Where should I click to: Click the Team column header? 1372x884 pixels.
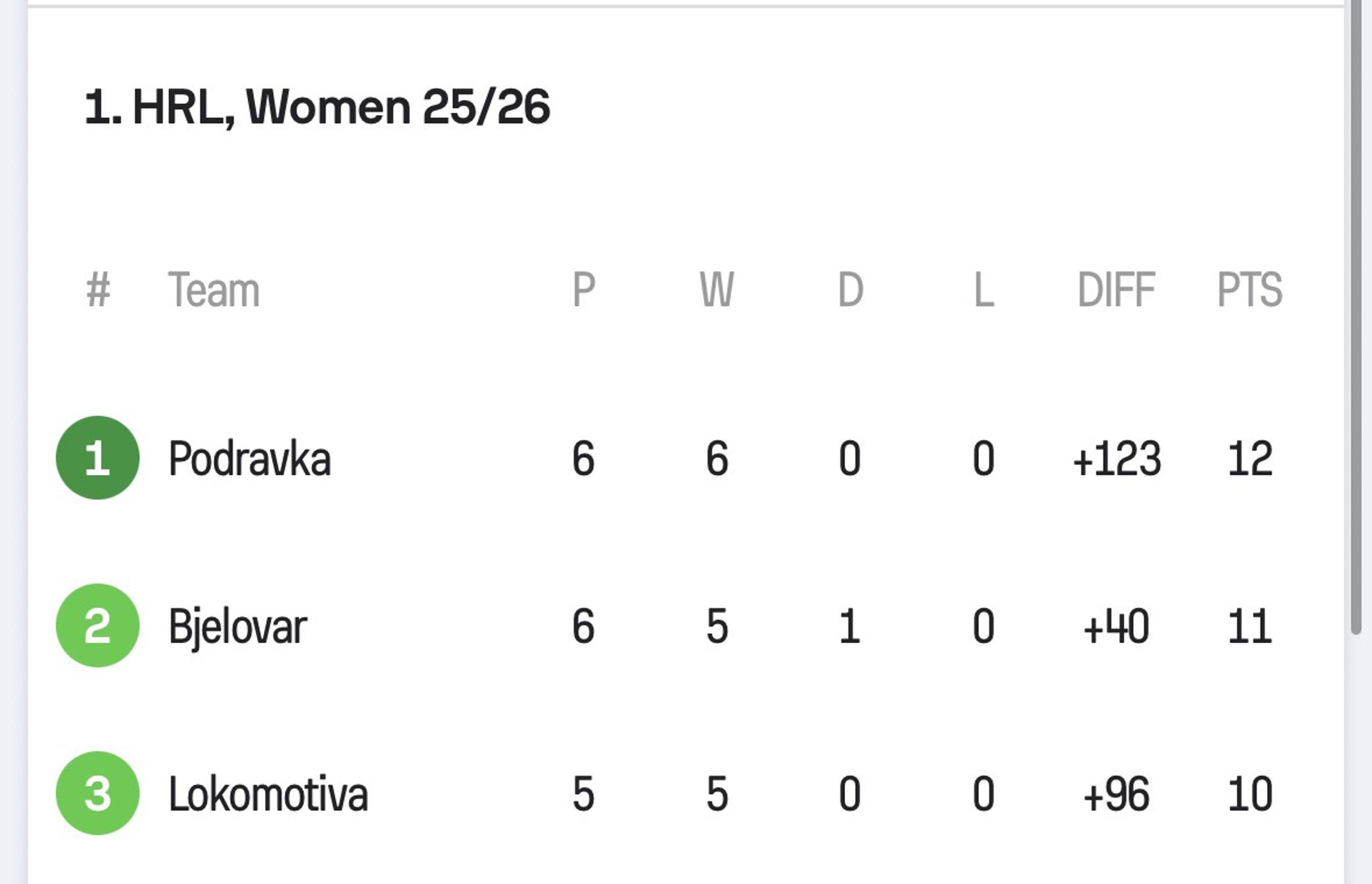[x=213, y=290]
